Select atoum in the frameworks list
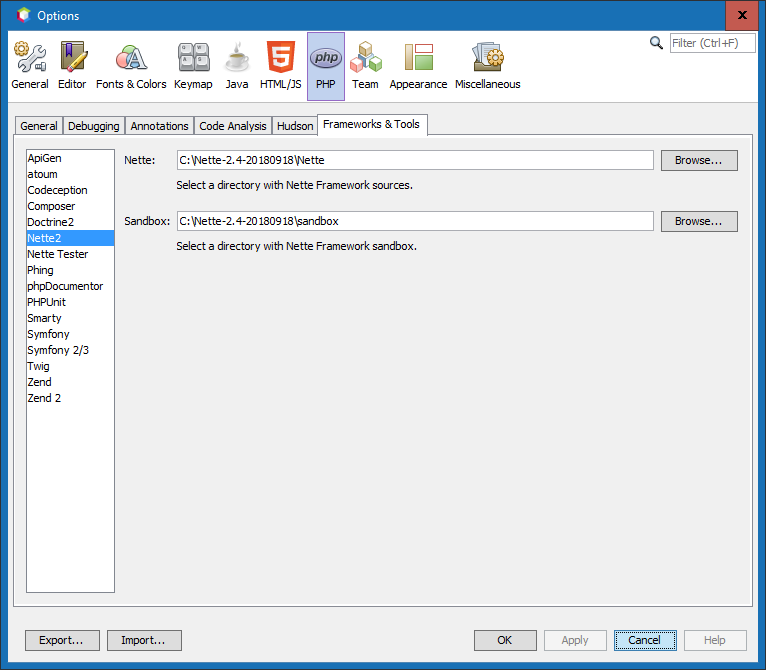 (70, 174)
